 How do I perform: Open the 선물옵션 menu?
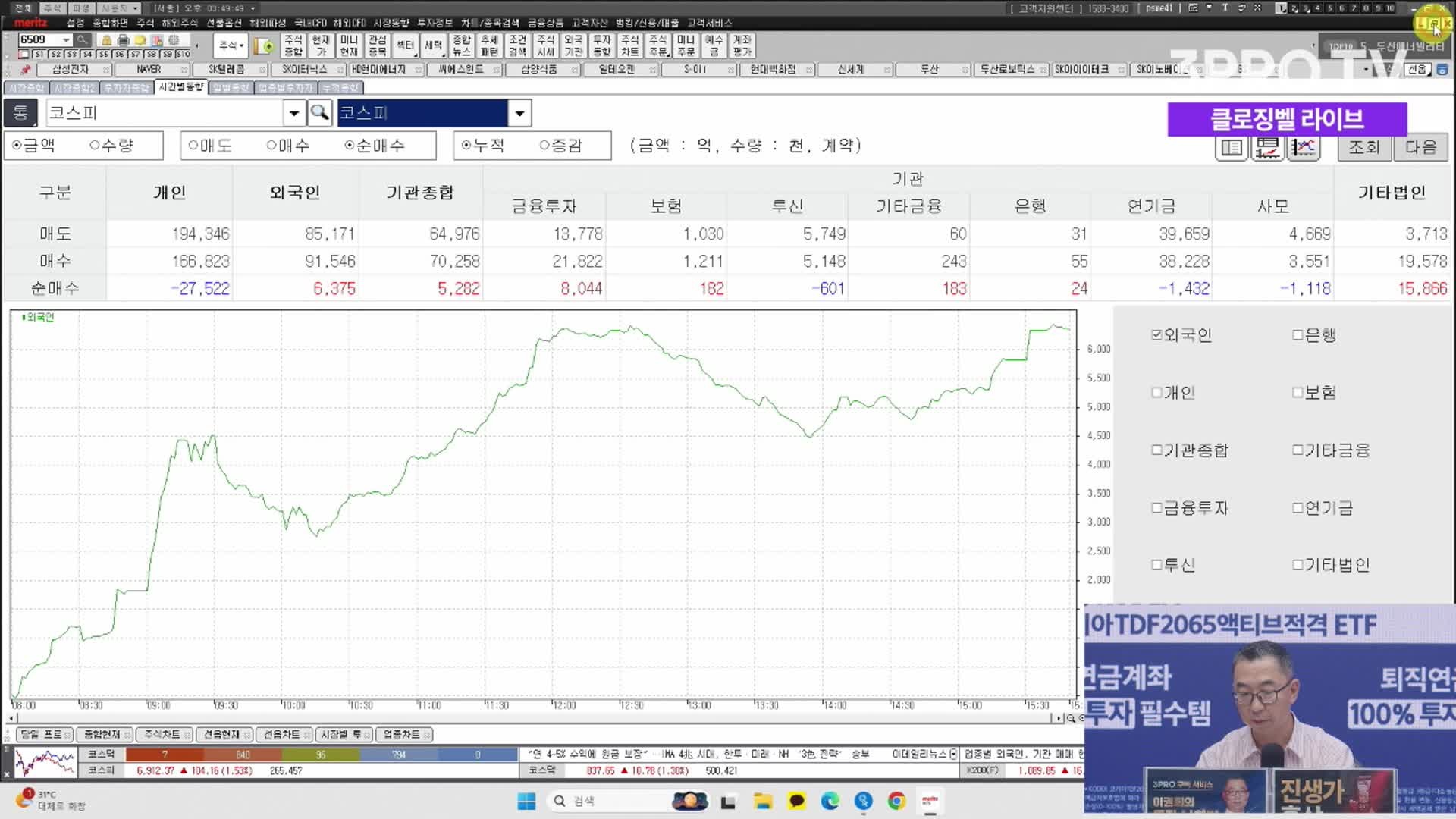224,23
